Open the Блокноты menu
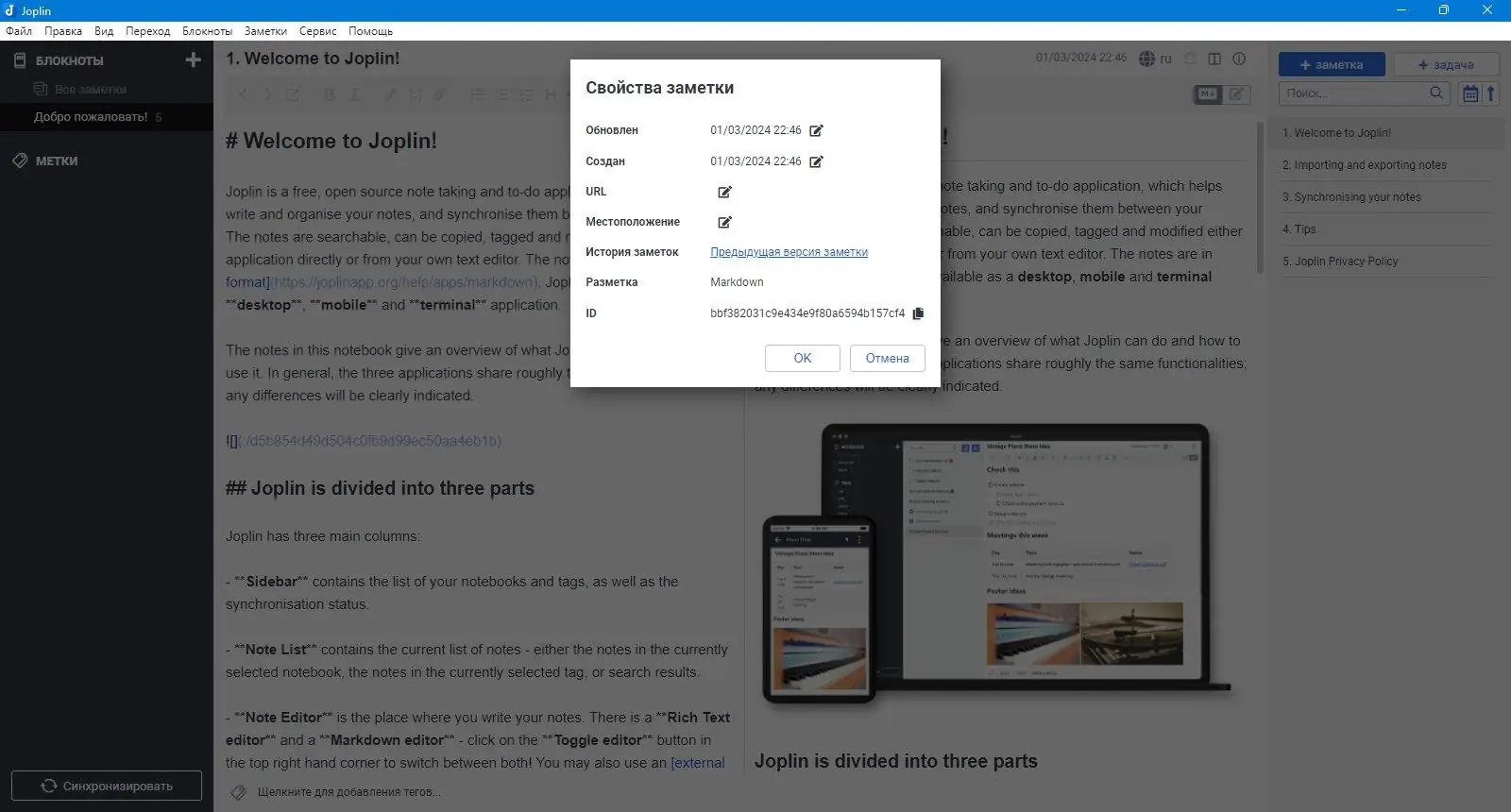 207,31
